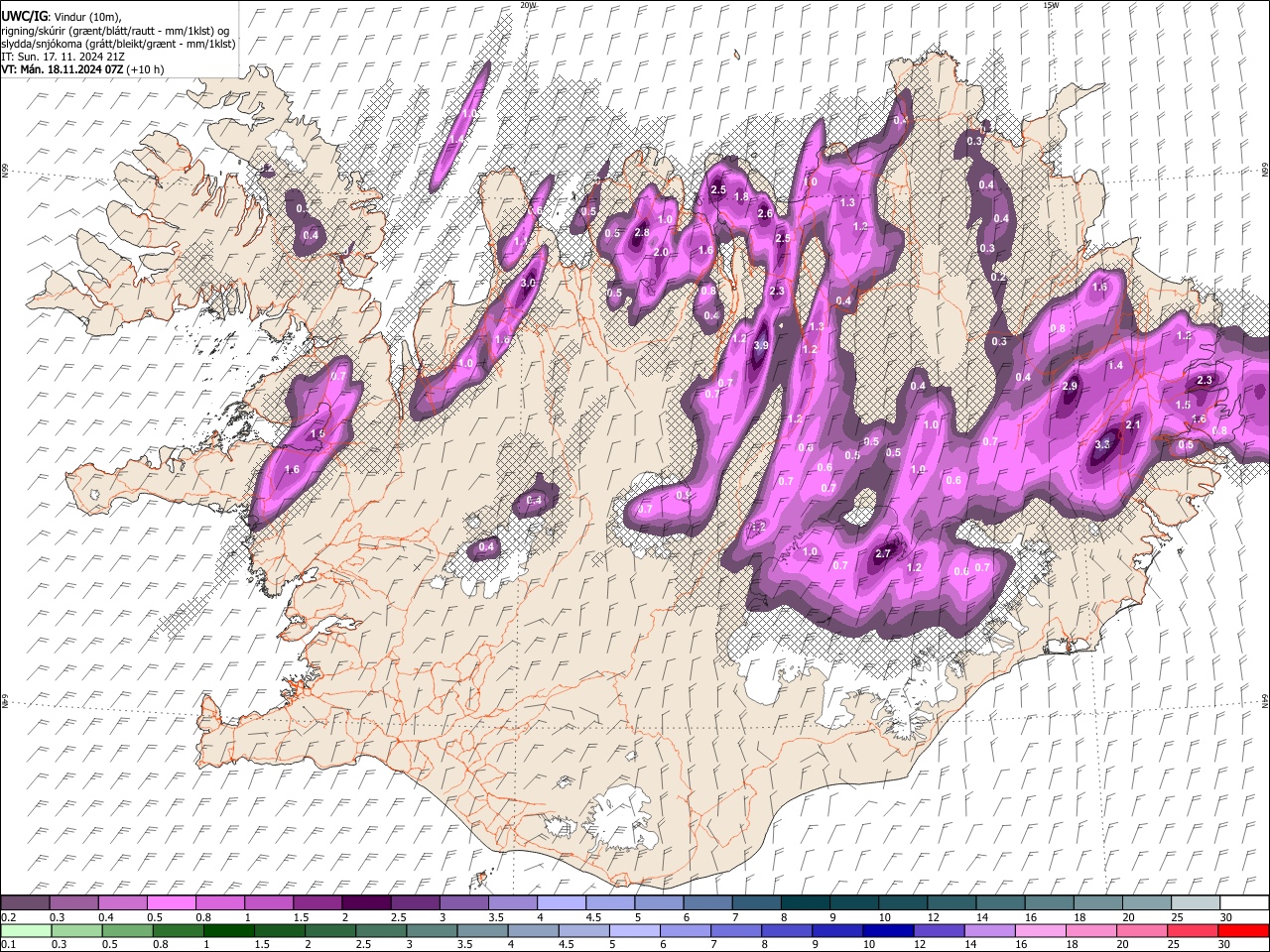1270x952 pixels.
Task: Pick the darkest purple legend swatch between 2 and 2.5
Action: [366, 903]
